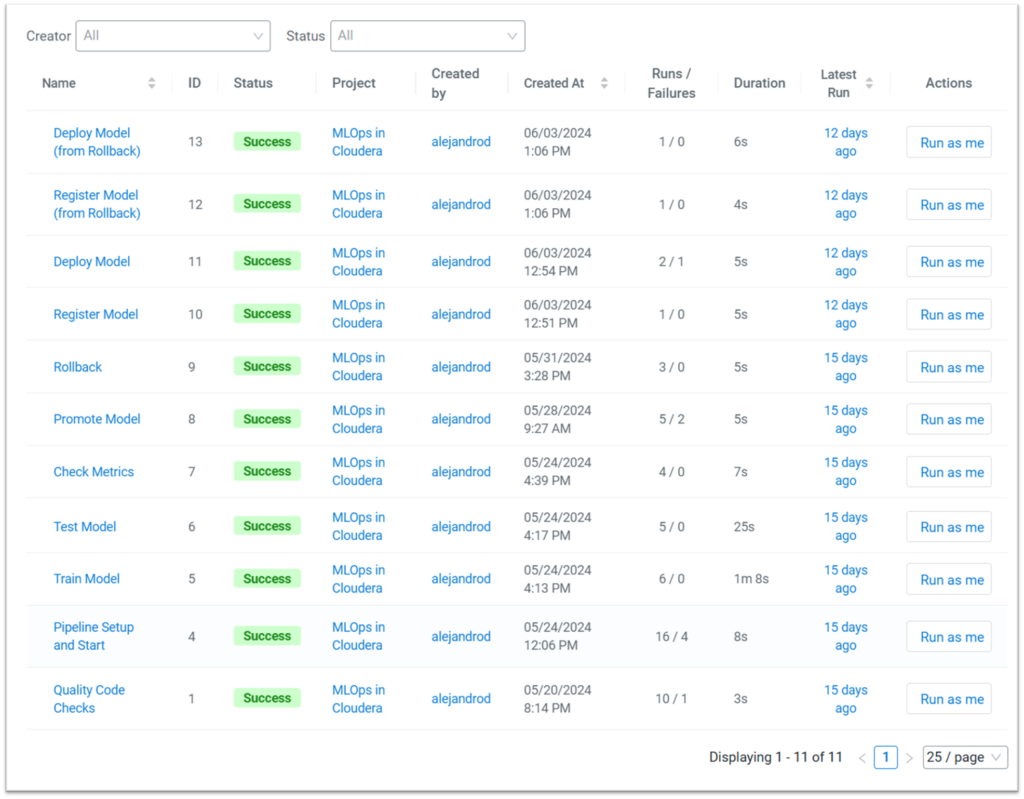Click the 25s duration value
Viewport: 1024px width, 799px height.
pyautogui.click(x=744, y=527)
